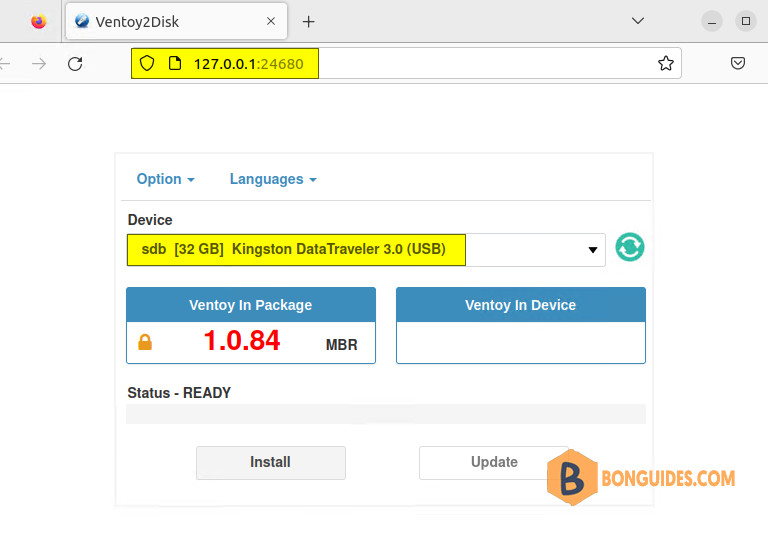The height and width of the screenshot is (538, 768).
Task: Close the Ventoy2Disk tab
Action: tap(271, 21)
